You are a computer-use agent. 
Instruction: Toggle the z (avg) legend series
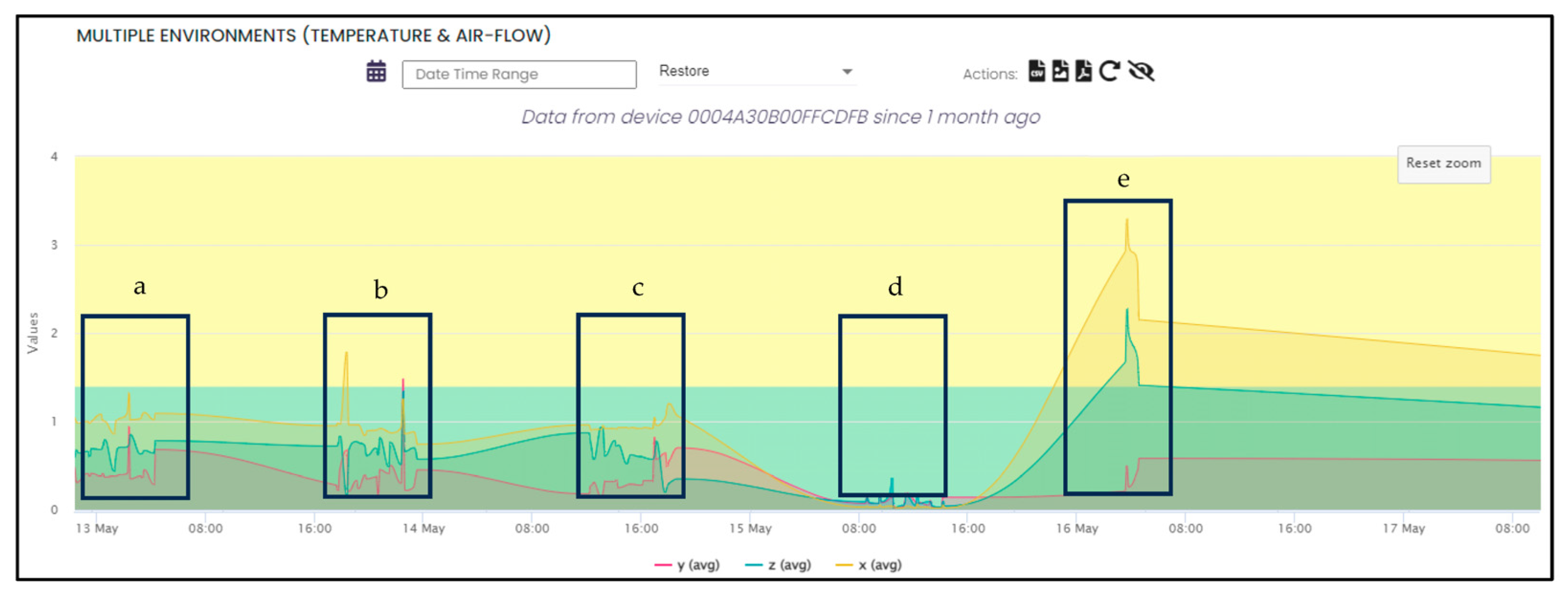[789, 565]
